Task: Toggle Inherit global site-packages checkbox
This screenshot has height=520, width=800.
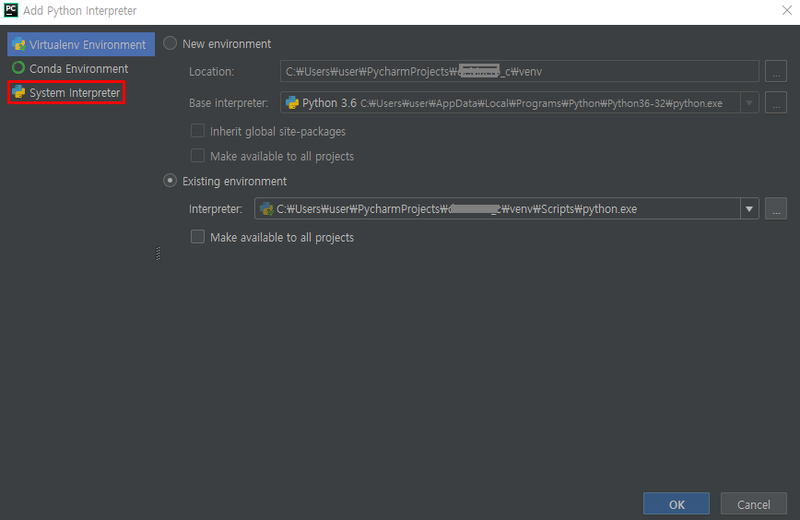Action: tap(197, 131)
